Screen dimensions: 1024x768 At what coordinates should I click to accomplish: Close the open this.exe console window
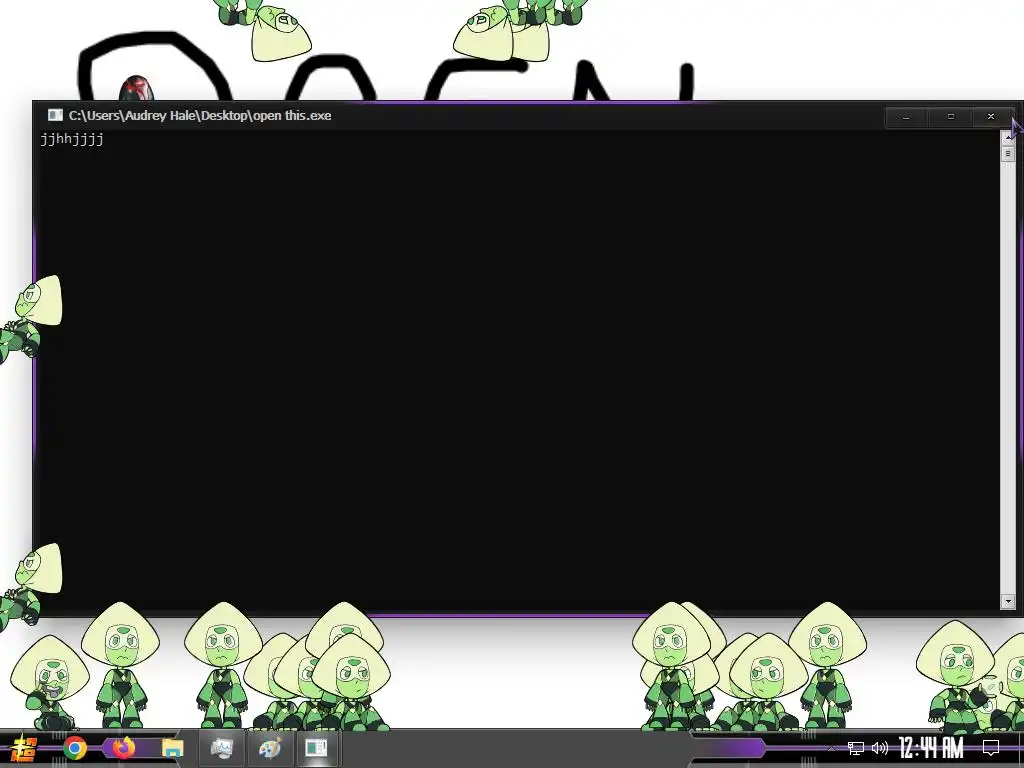tap(991, 117)
